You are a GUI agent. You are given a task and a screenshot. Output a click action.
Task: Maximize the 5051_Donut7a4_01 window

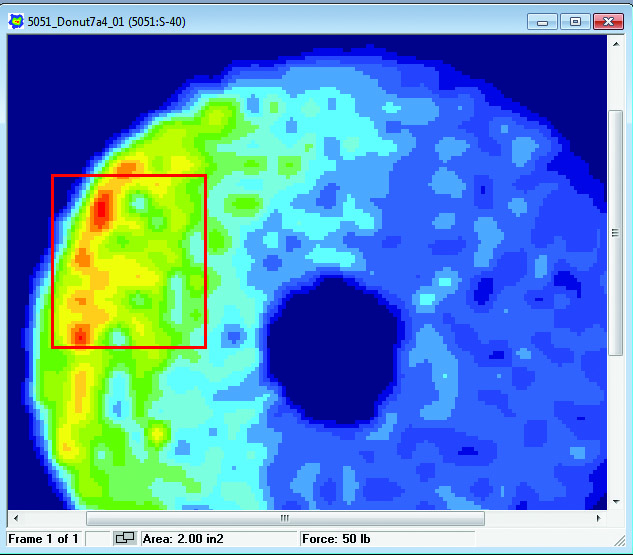pyautogui.click(x=575, y=21)
